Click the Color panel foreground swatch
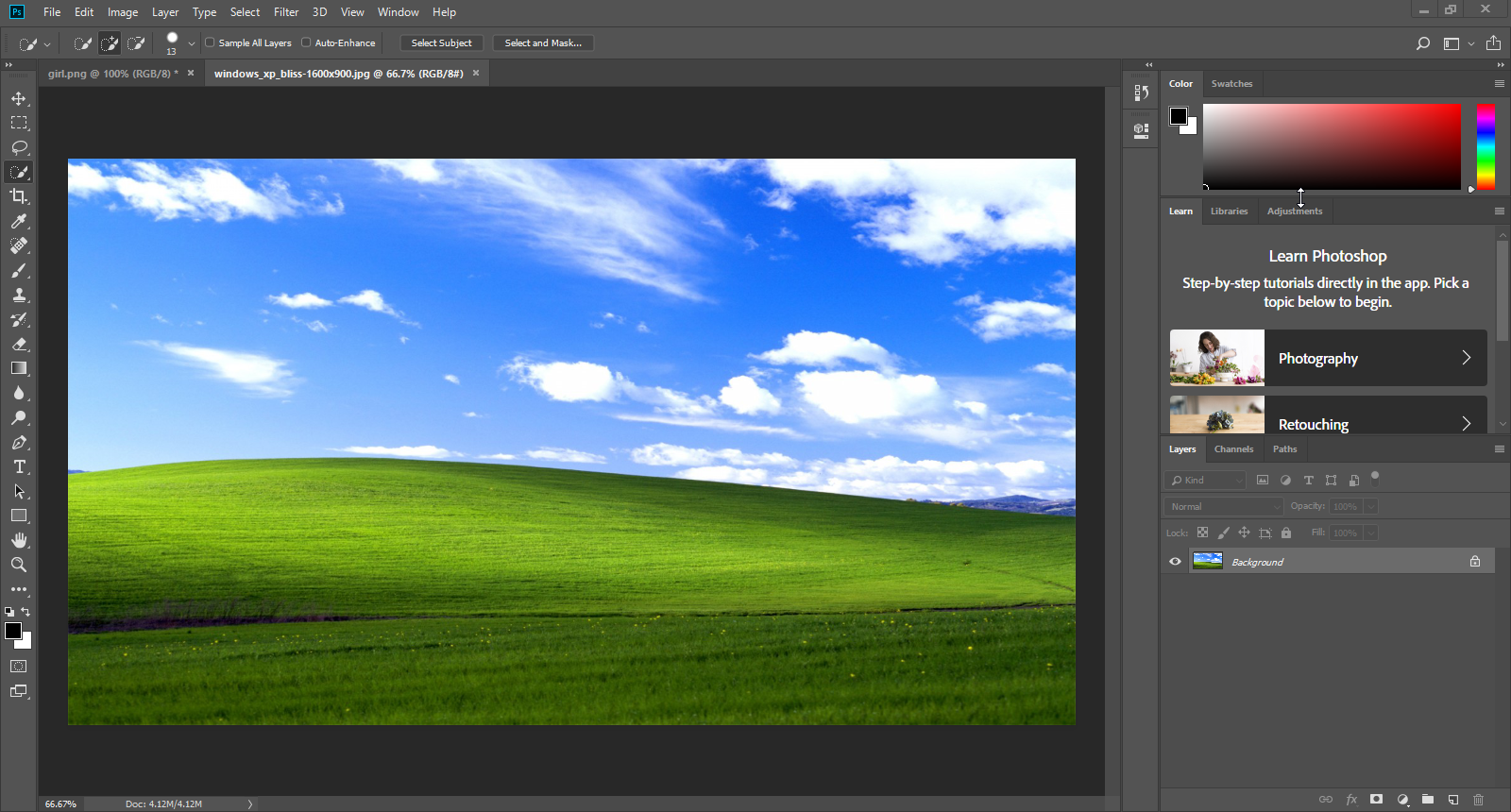 pyautogui.click(x=1179, y=116)
